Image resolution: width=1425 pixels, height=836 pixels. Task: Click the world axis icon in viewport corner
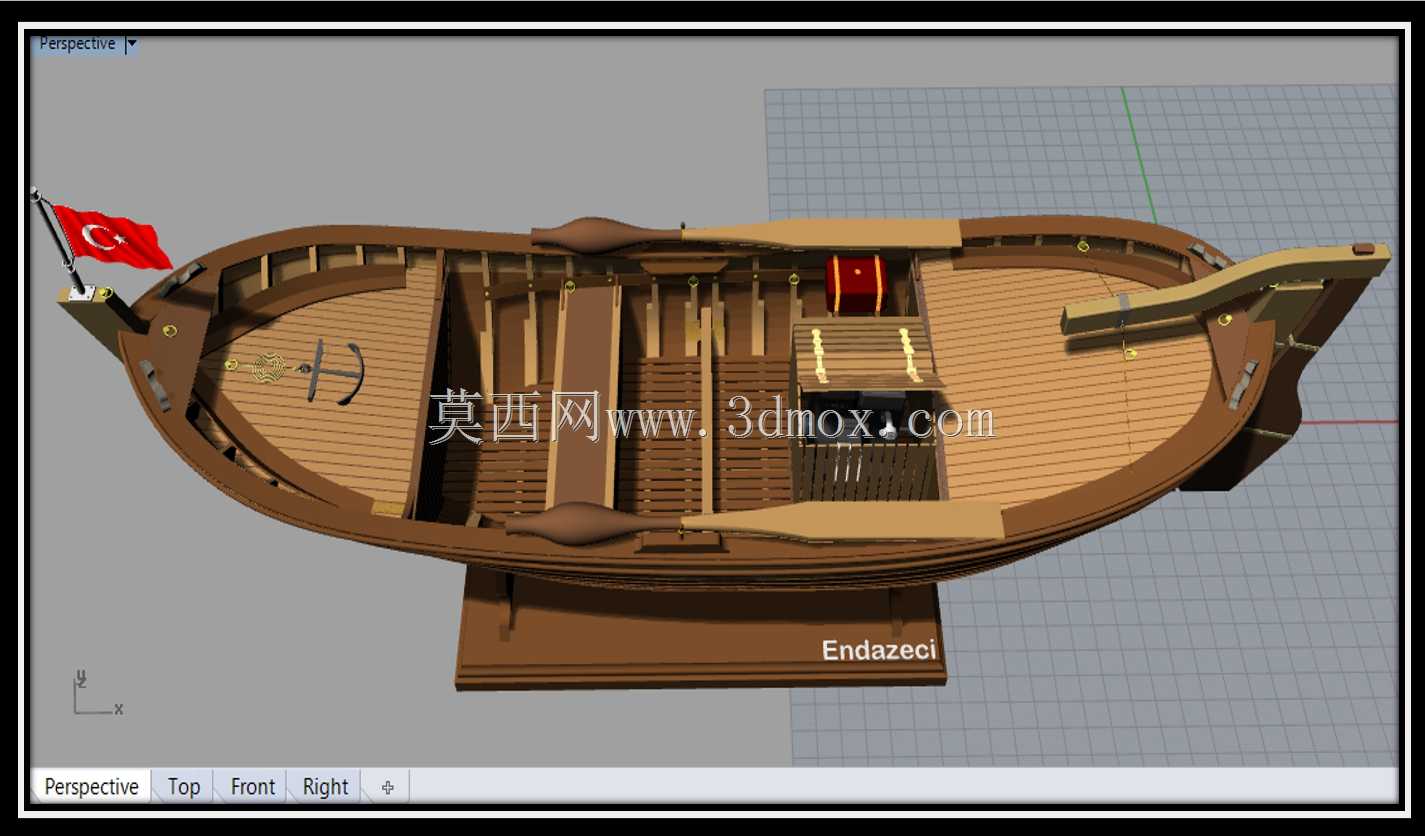(97, 693)
